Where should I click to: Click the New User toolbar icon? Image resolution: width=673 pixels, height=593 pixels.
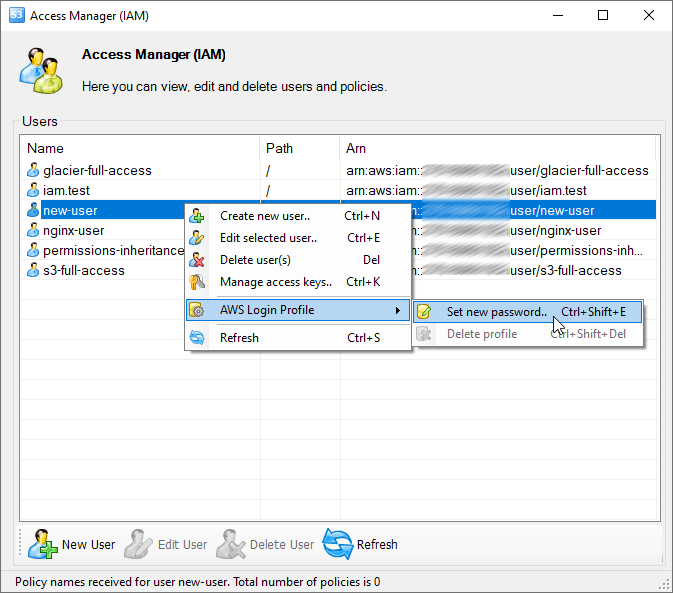pyautogui.click(x=42, y=544)
